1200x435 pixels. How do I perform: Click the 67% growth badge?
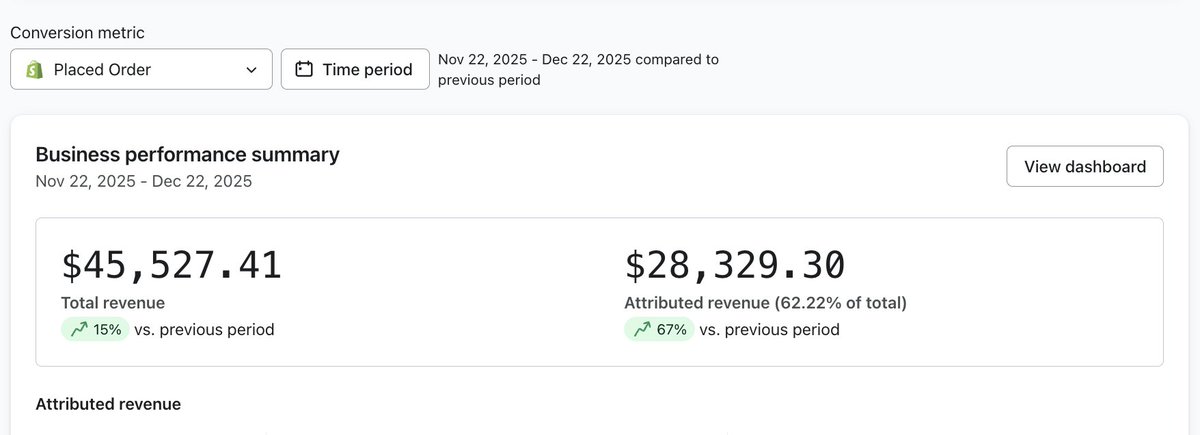point(659,329)
